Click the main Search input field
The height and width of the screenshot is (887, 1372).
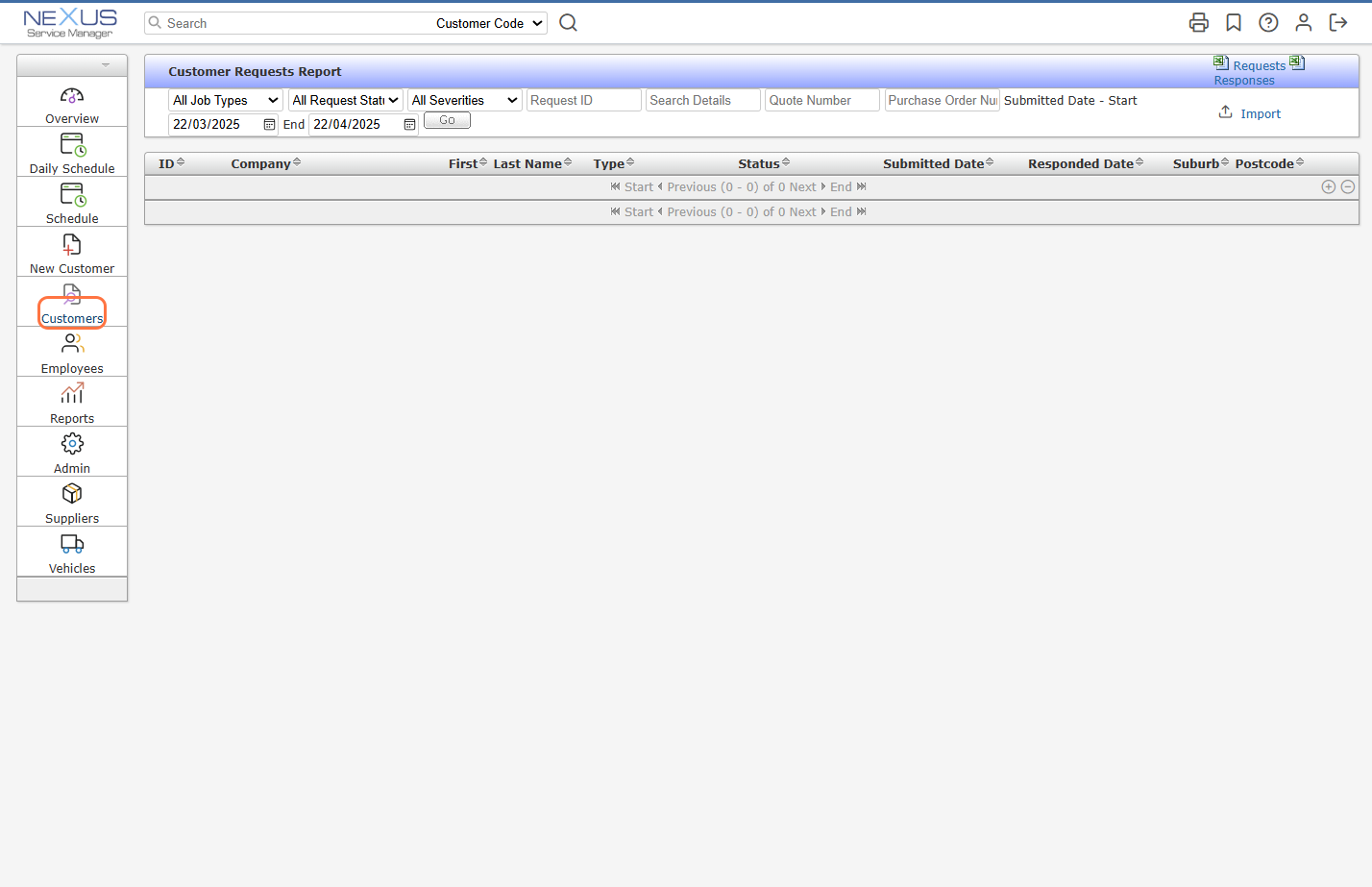(x=288, y=23)
